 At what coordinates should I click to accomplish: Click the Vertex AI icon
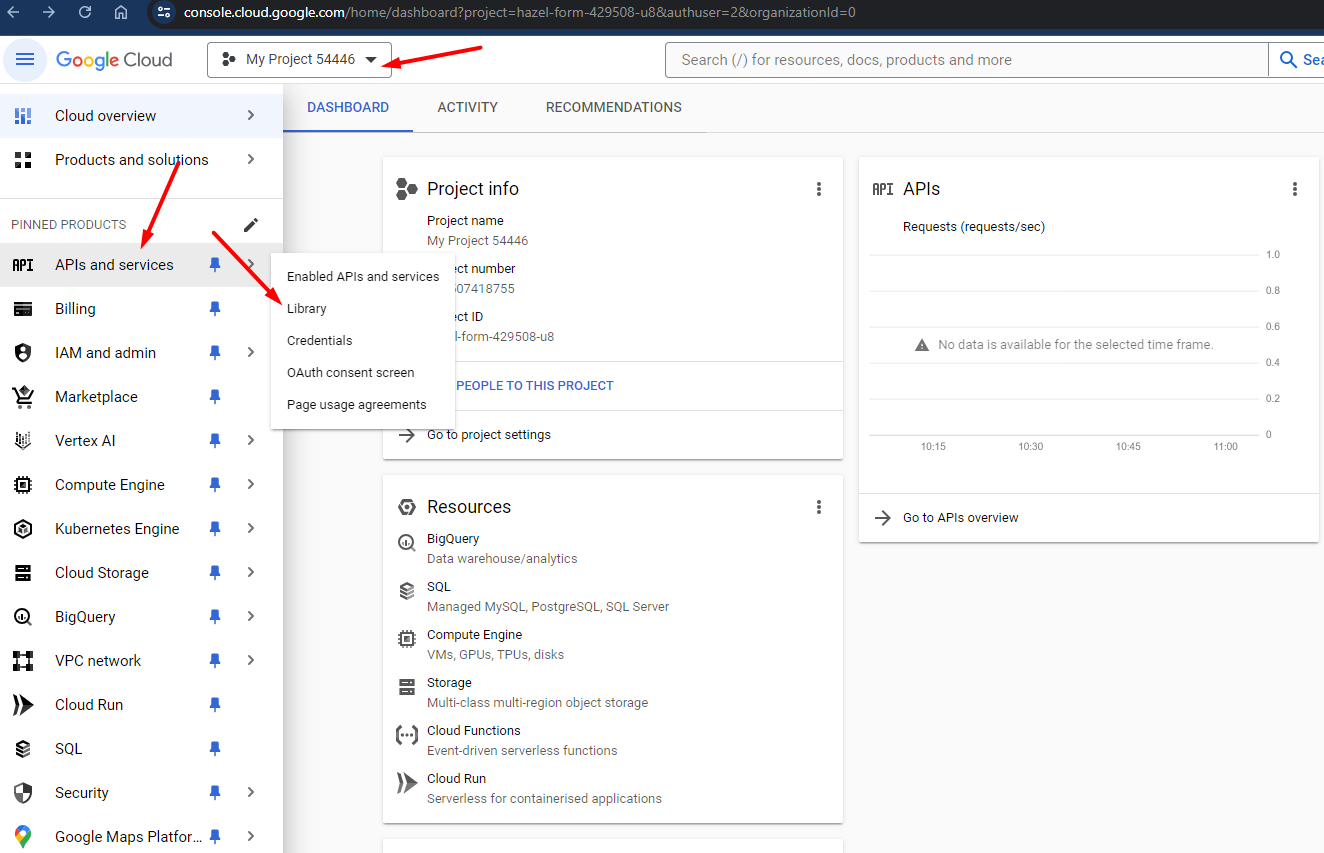[22, 441]
